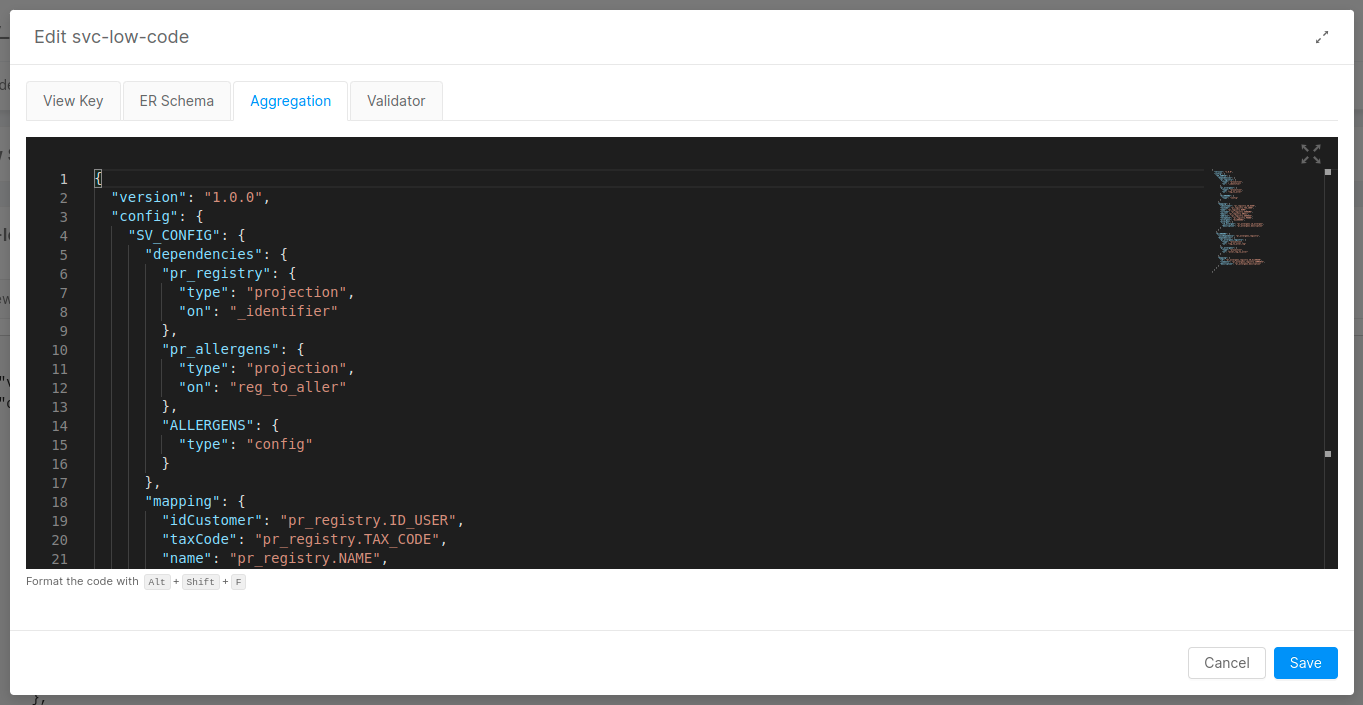Expand the Edit svc-low-code dialog to fullscreen
Screen dimensions: 1363x705
tap(1321, 36)
